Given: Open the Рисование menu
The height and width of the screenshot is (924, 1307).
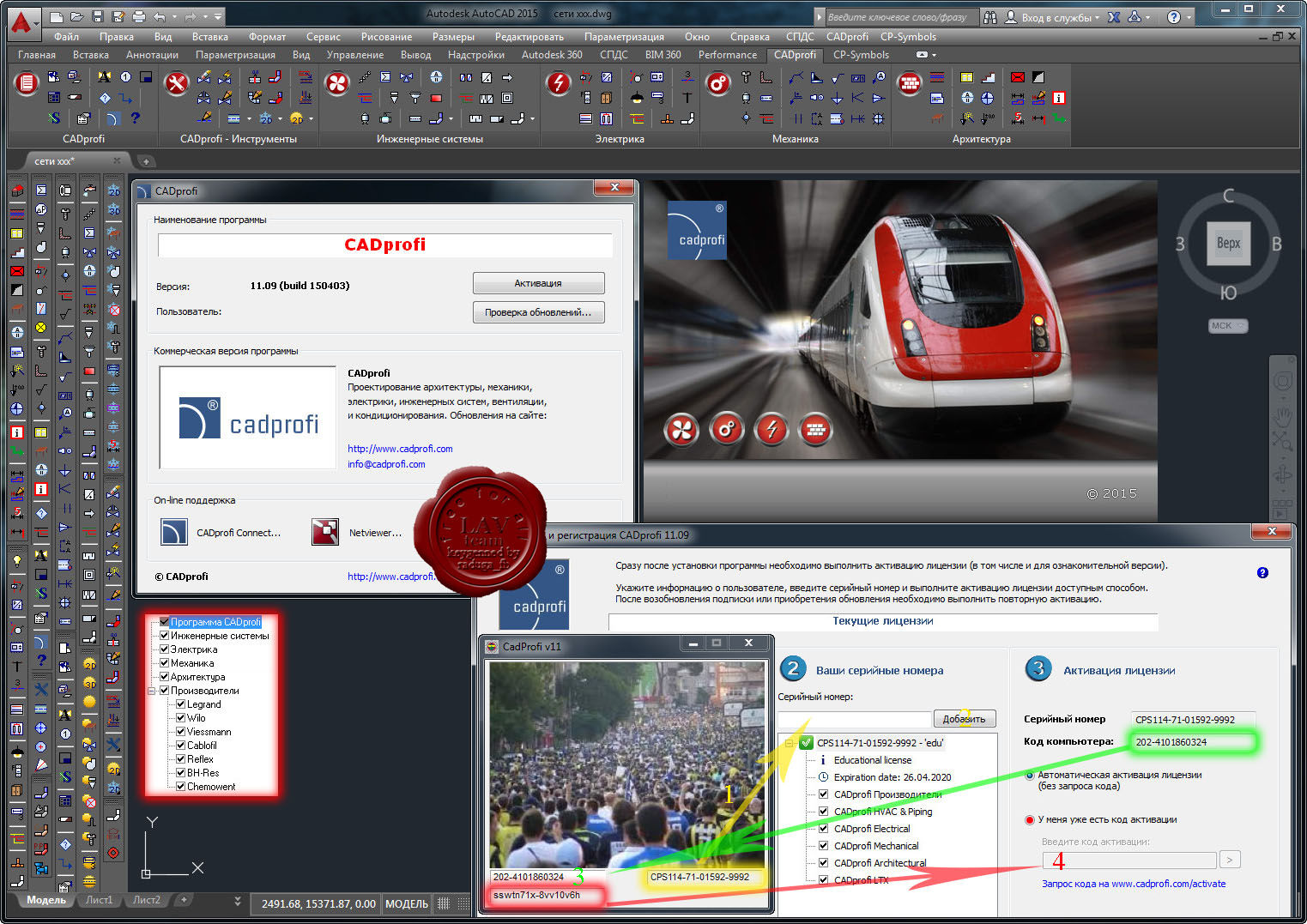Looking at the screenshot, I should click(386, 37).
